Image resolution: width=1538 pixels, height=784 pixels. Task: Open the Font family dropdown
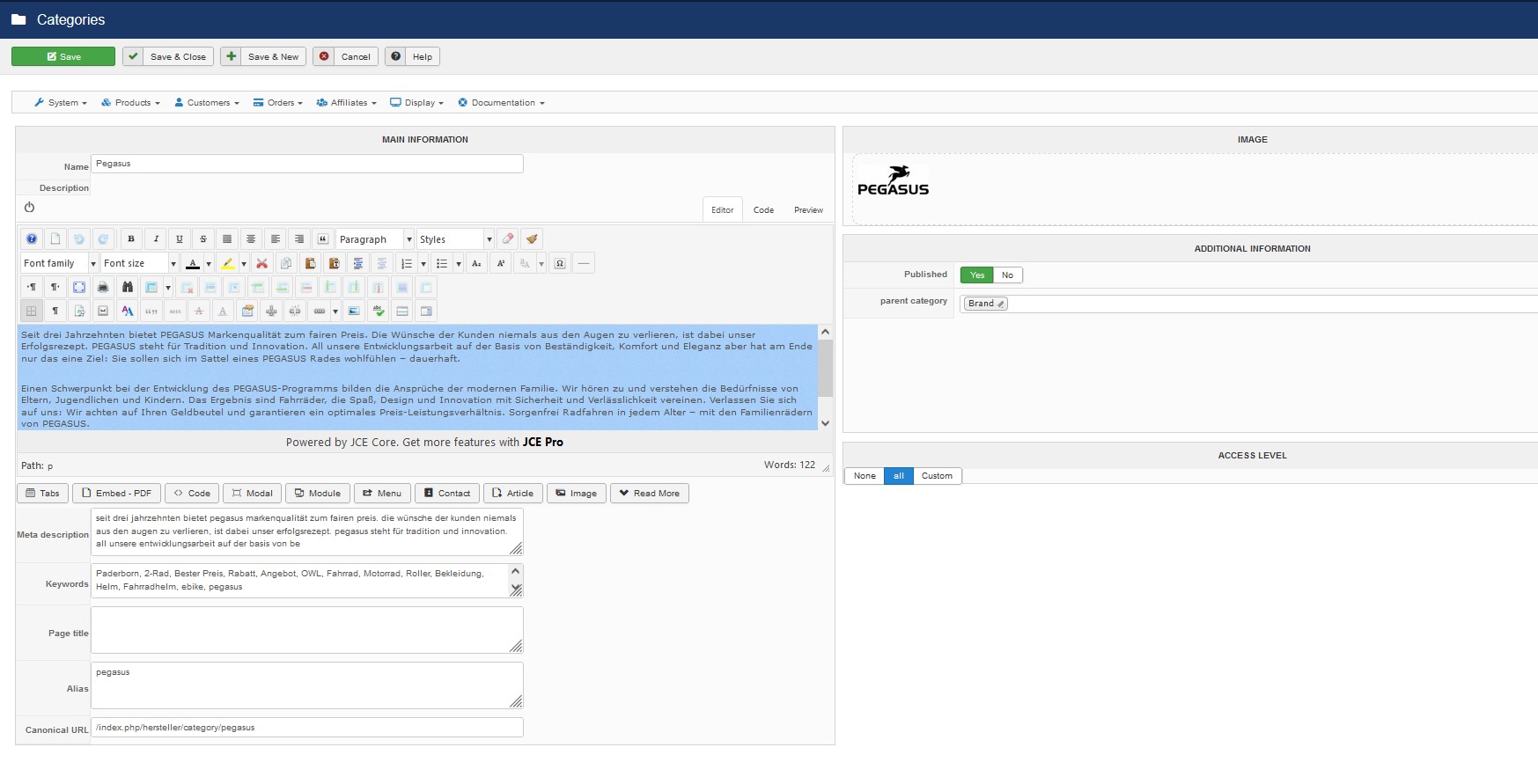[x=59, y=263]
